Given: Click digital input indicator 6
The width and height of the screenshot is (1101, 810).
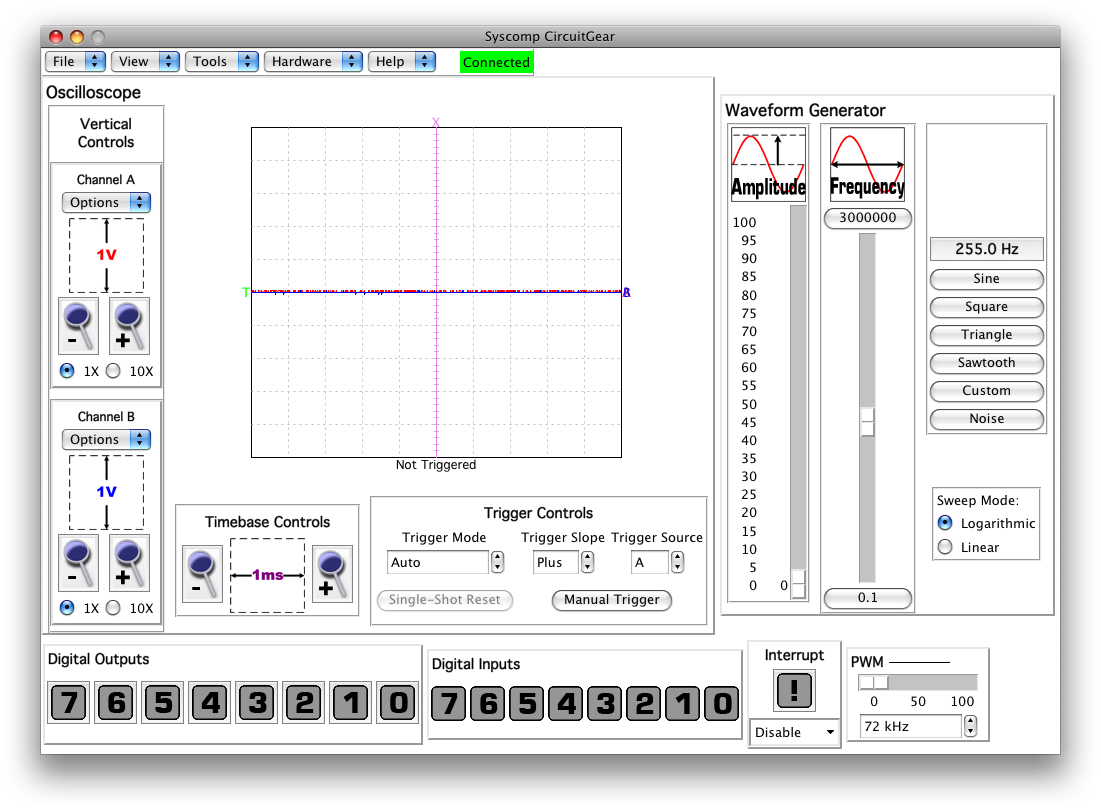Looking at the screenshot, I should (488, 704).
